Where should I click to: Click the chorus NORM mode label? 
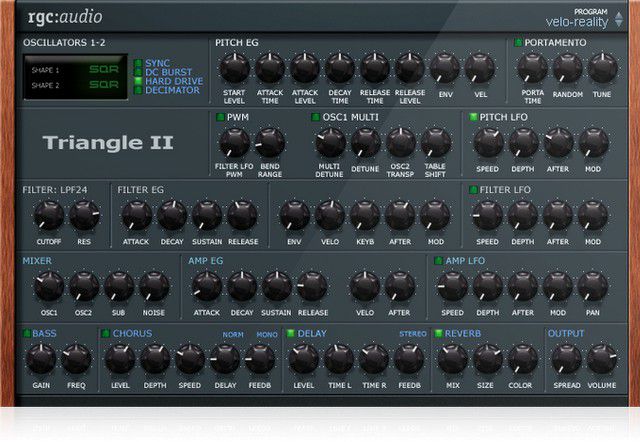(x=233, y=334)
